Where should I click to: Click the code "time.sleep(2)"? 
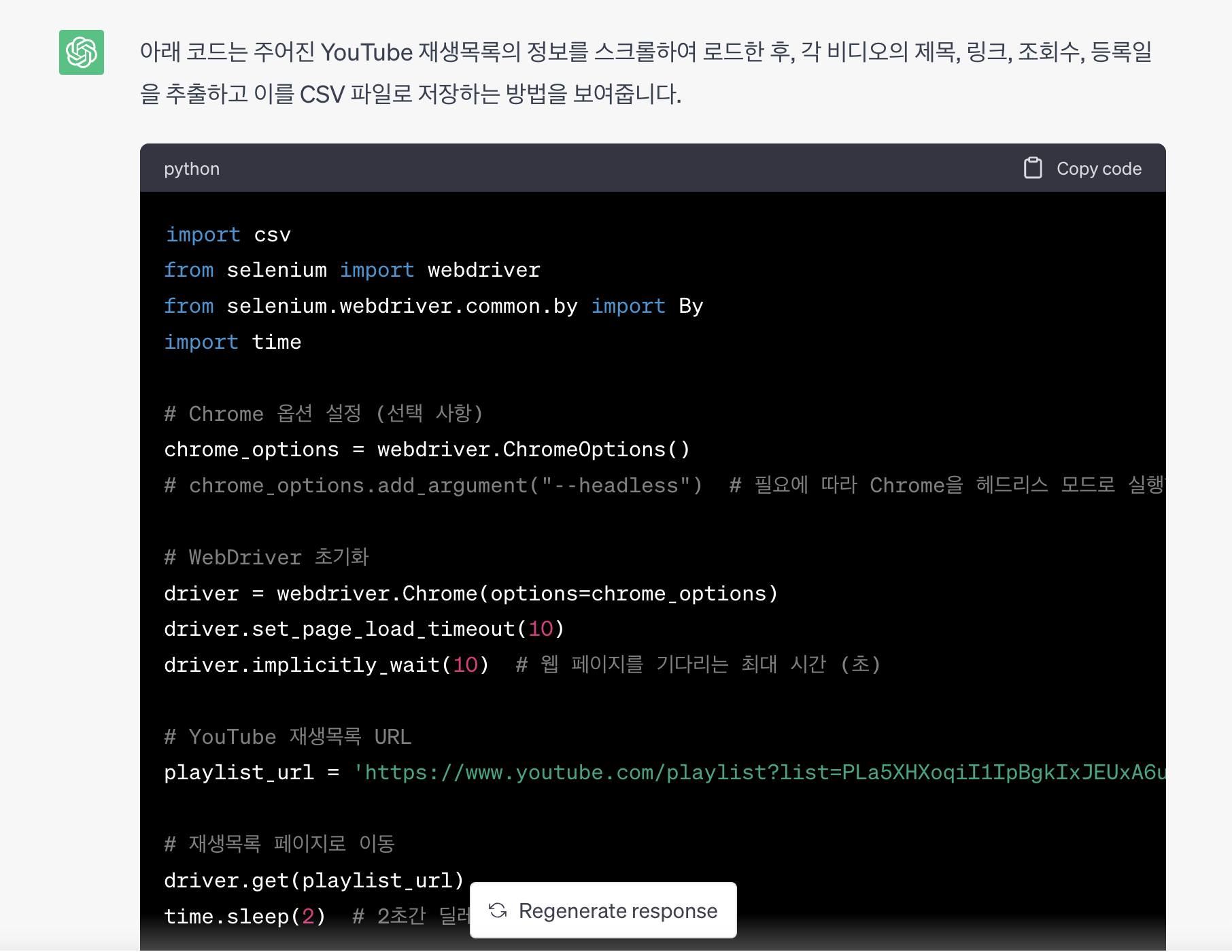pos(245,917)
